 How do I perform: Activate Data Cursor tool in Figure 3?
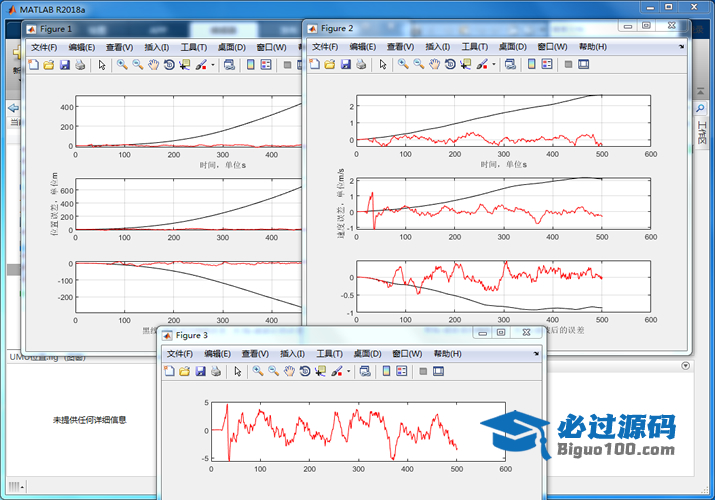(x=321, y=371)
